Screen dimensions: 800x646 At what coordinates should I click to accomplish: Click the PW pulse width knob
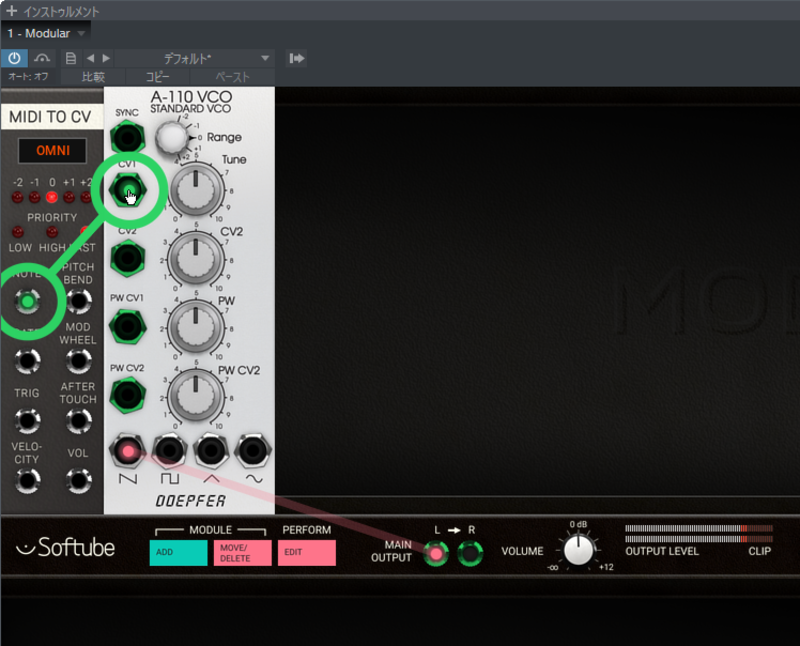click(196, 328)
